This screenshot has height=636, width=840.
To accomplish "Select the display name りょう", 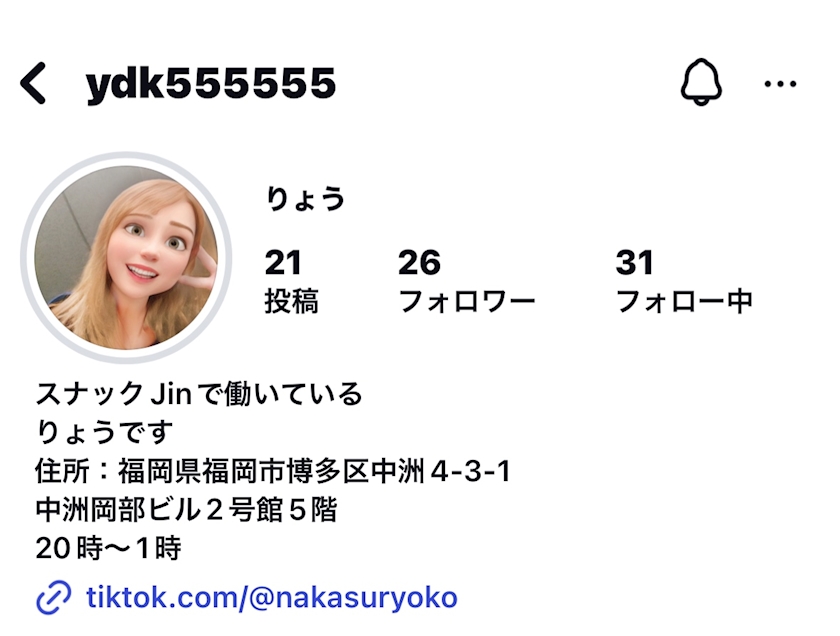I will pos(305,198).
